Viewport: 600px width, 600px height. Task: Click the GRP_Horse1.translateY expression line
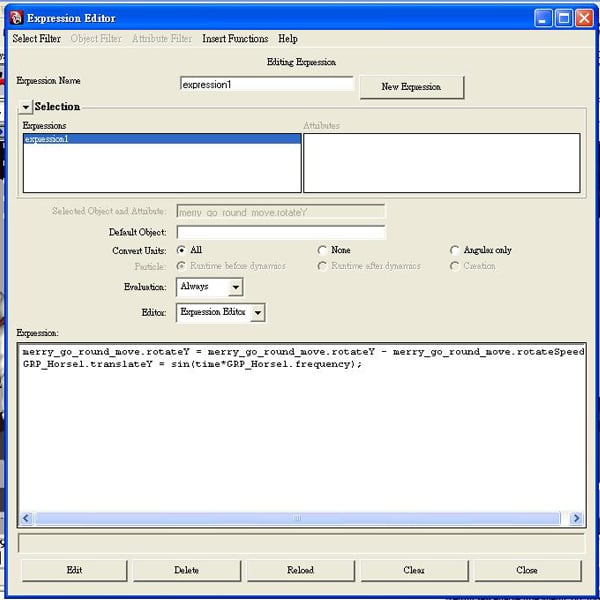[192, 364]
